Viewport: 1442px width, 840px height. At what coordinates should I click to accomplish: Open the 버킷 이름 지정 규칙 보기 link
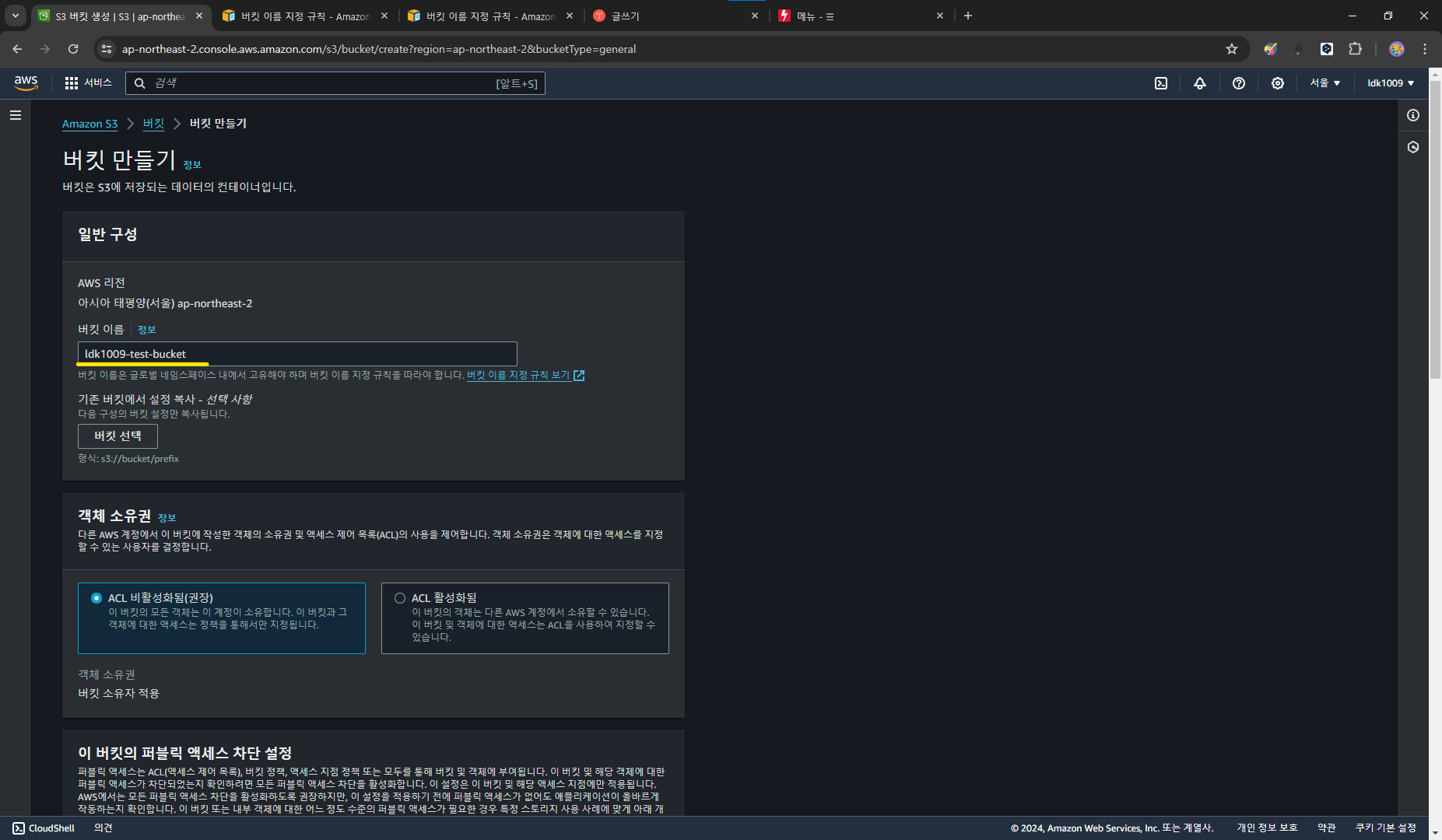pos(518,375)
